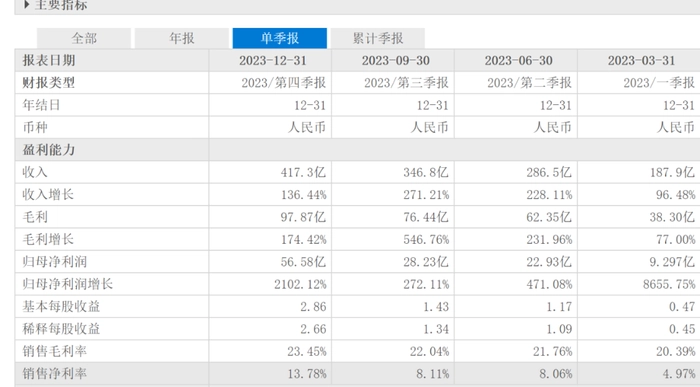Click the 毛利增长 row label
700x387 pixels.
[48, 239]
